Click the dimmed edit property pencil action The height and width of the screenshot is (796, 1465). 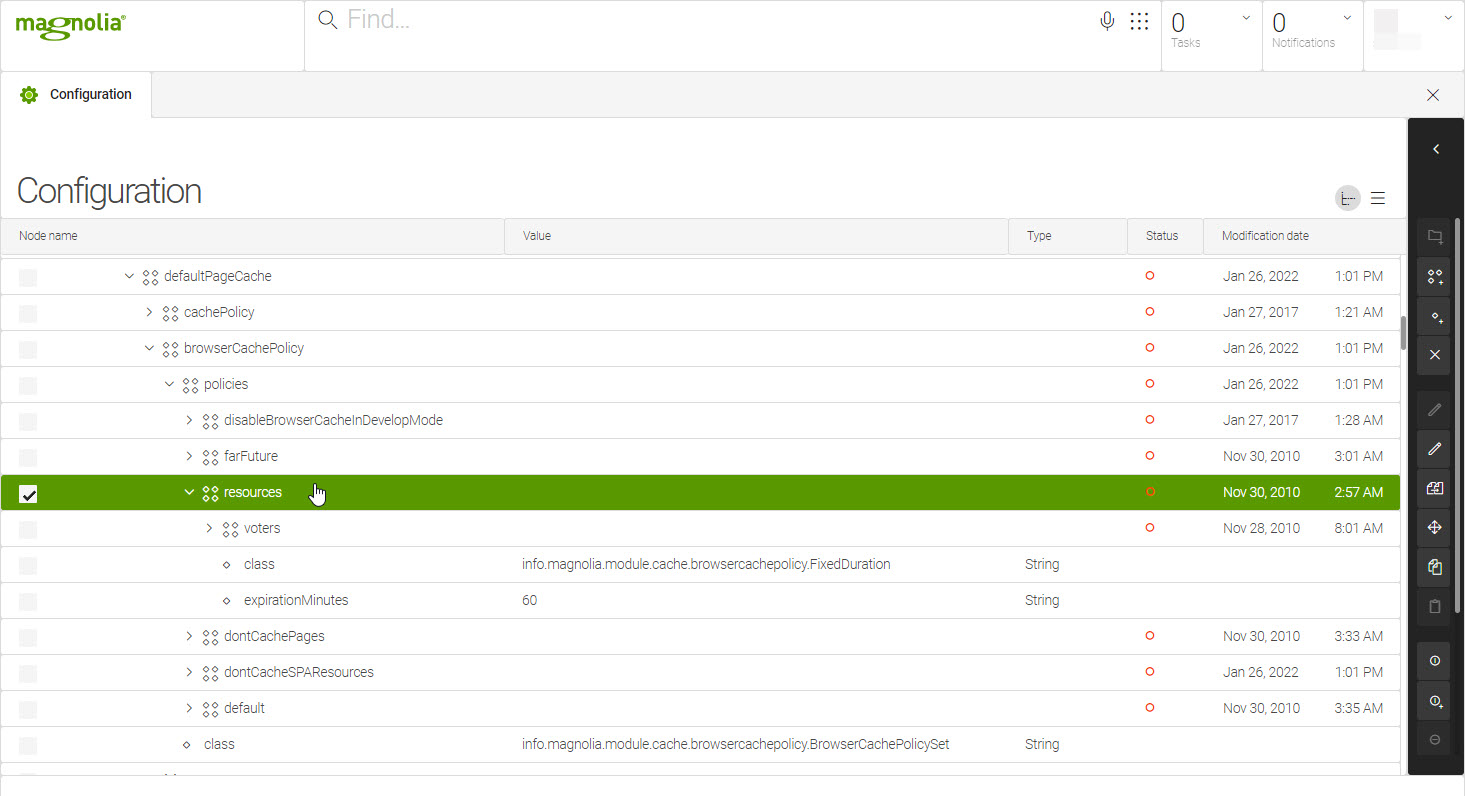[x=1435, y=410]
